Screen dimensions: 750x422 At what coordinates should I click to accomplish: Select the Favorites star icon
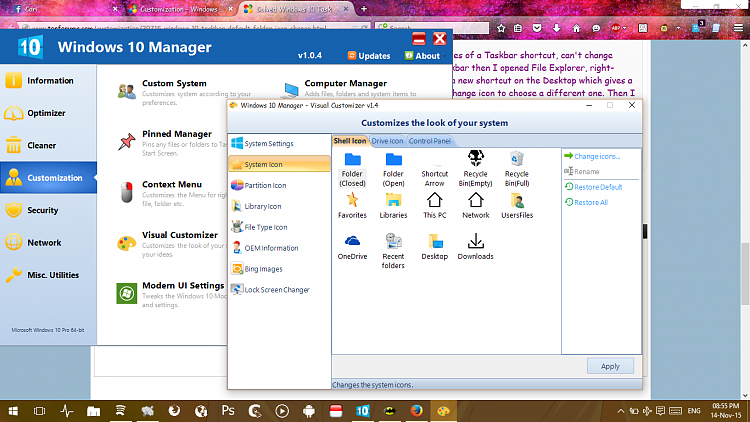coord(352,201)
